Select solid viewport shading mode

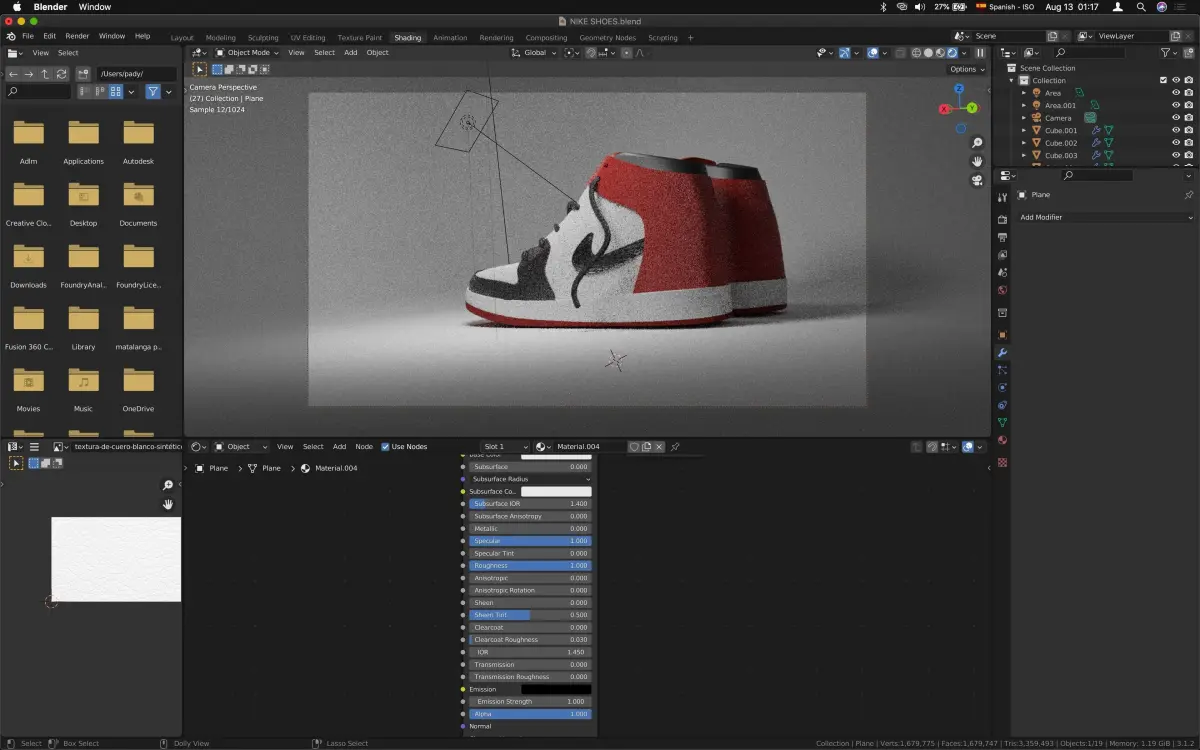tap(928, 53)
